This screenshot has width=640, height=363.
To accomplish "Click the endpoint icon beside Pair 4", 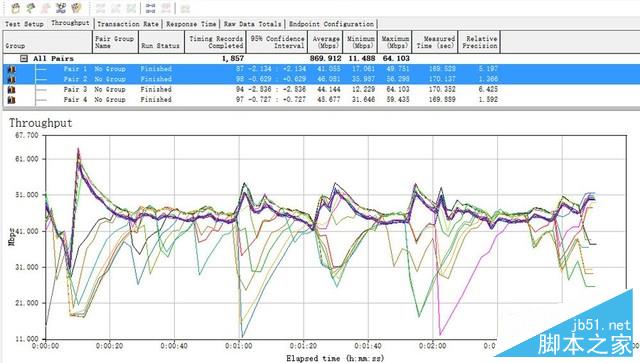I will click(11, 100).
